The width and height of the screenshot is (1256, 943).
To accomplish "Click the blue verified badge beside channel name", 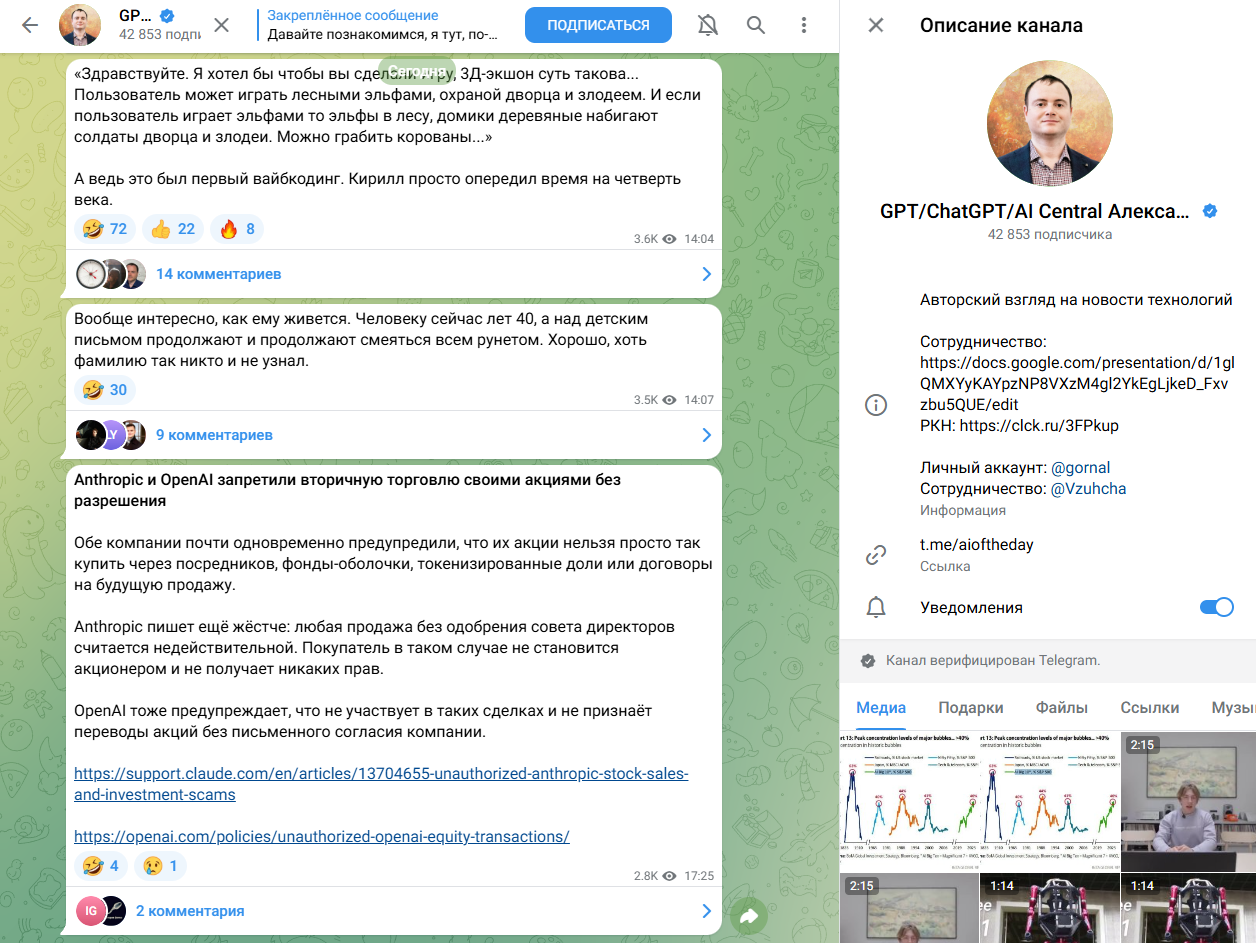I will (x=1209, y=211).
